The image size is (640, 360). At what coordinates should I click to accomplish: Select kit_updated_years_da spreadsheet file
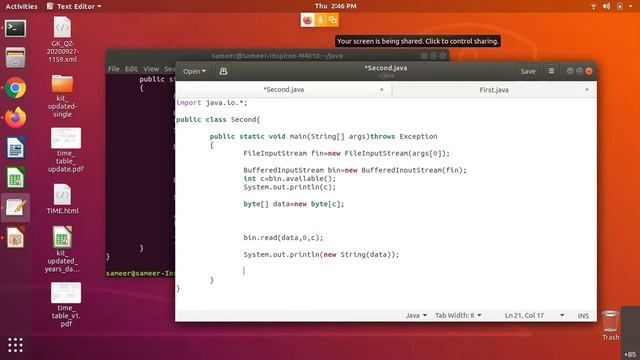click(x=62, y=249)
